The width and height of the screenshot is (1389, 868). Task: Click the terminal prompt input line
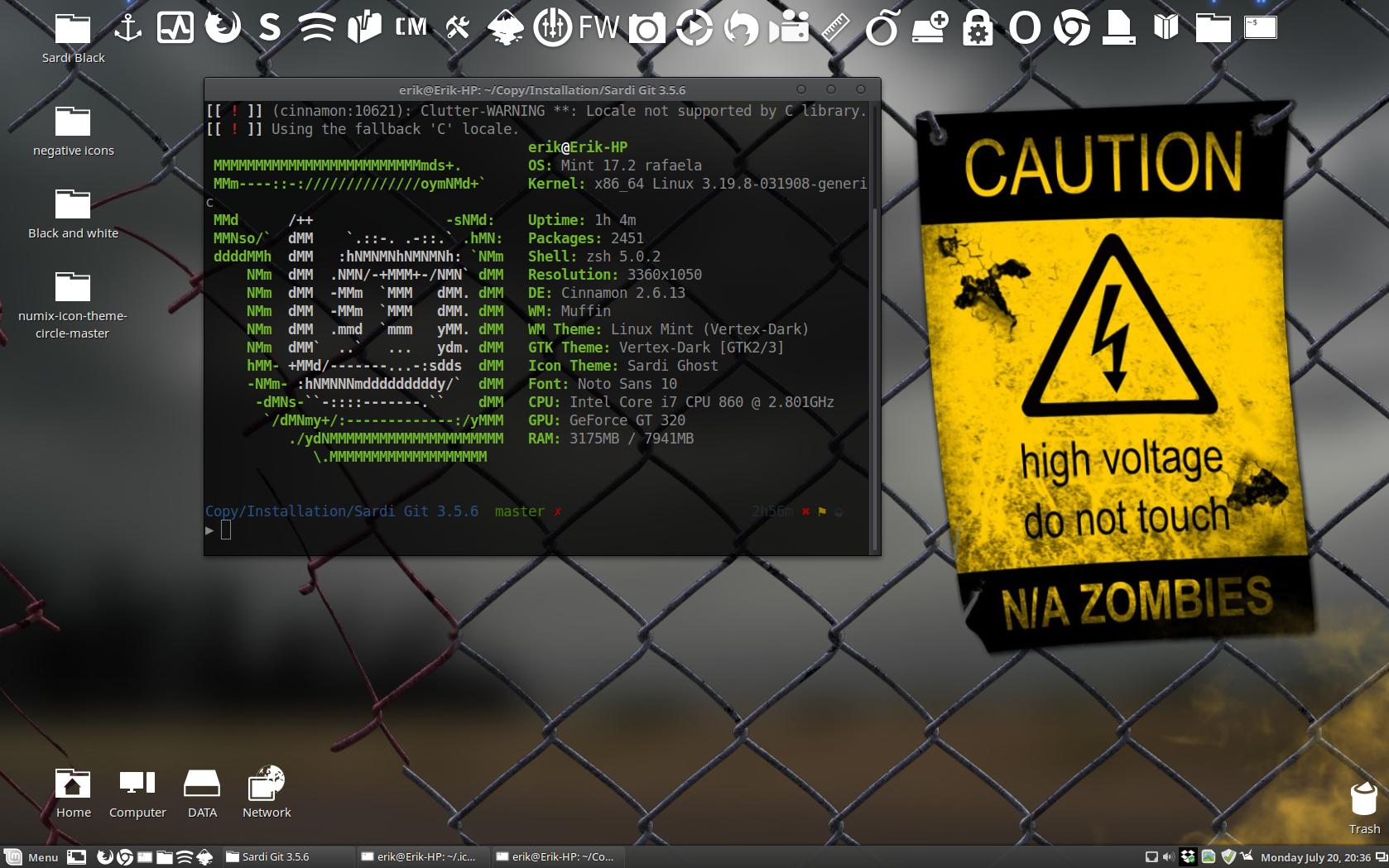click(x=538, y=530)
